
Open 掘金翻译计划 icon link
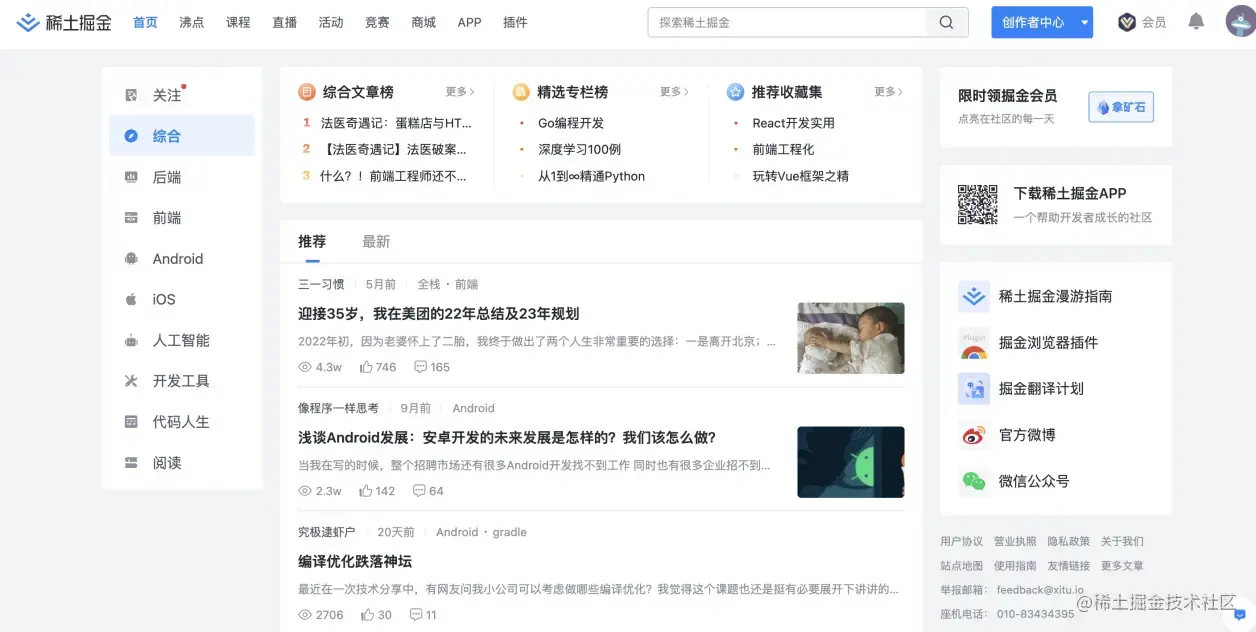(974, 389)
